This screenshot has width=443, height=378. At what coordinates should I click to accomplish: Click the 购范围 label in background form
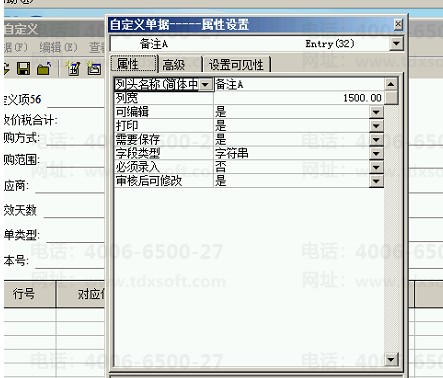coord(22,160)
